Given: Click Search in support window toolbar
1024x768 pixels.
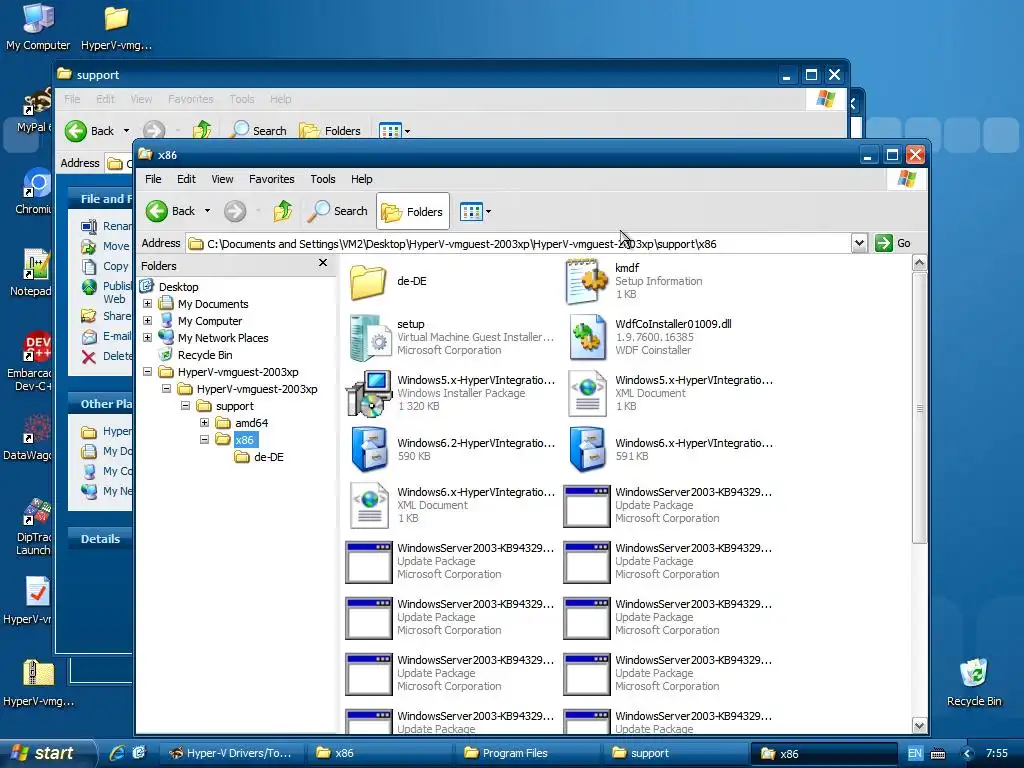Looking at the screenshot, I should click(259, 131).
